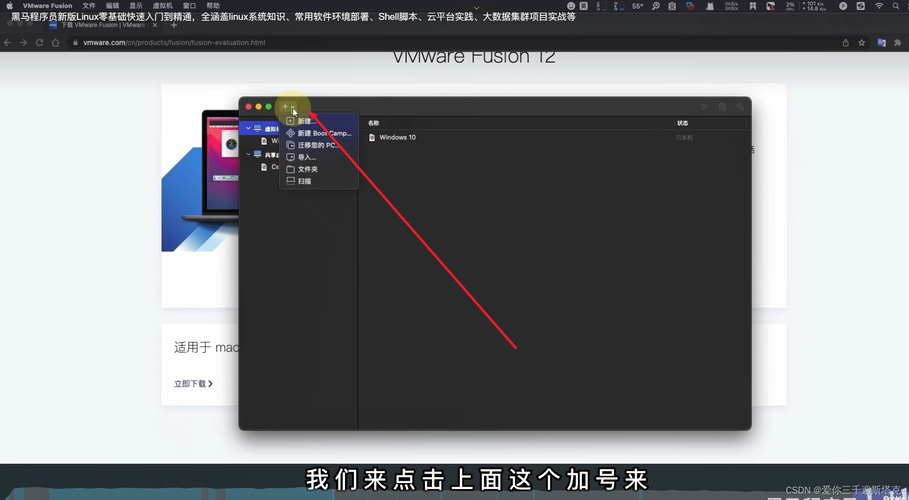Bookmark this page with the star icon
909x500 pixels.
(862, 42)
